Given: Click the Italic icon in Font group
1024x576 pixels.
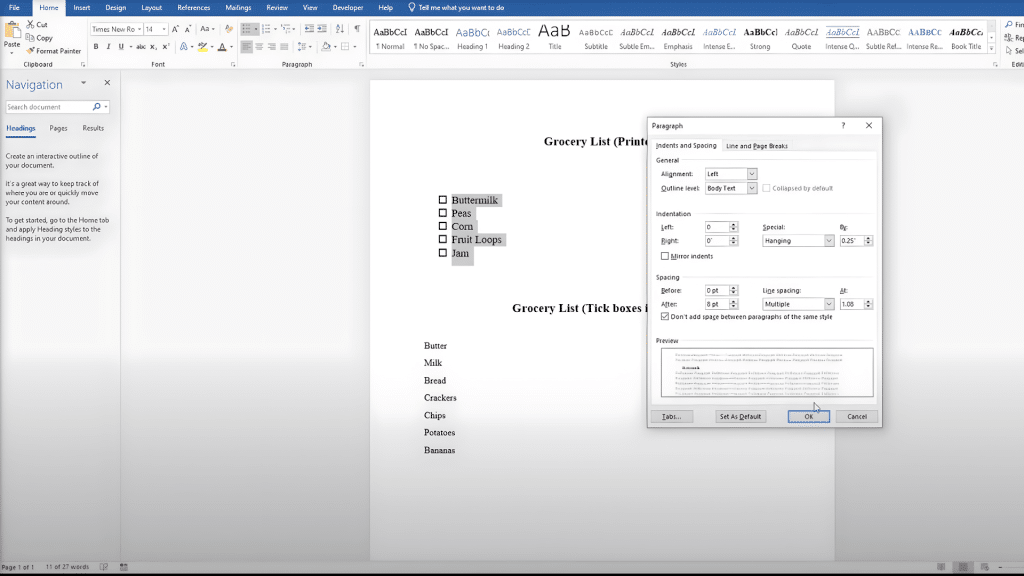Looking at the screenshot, I should coord(108,47).
